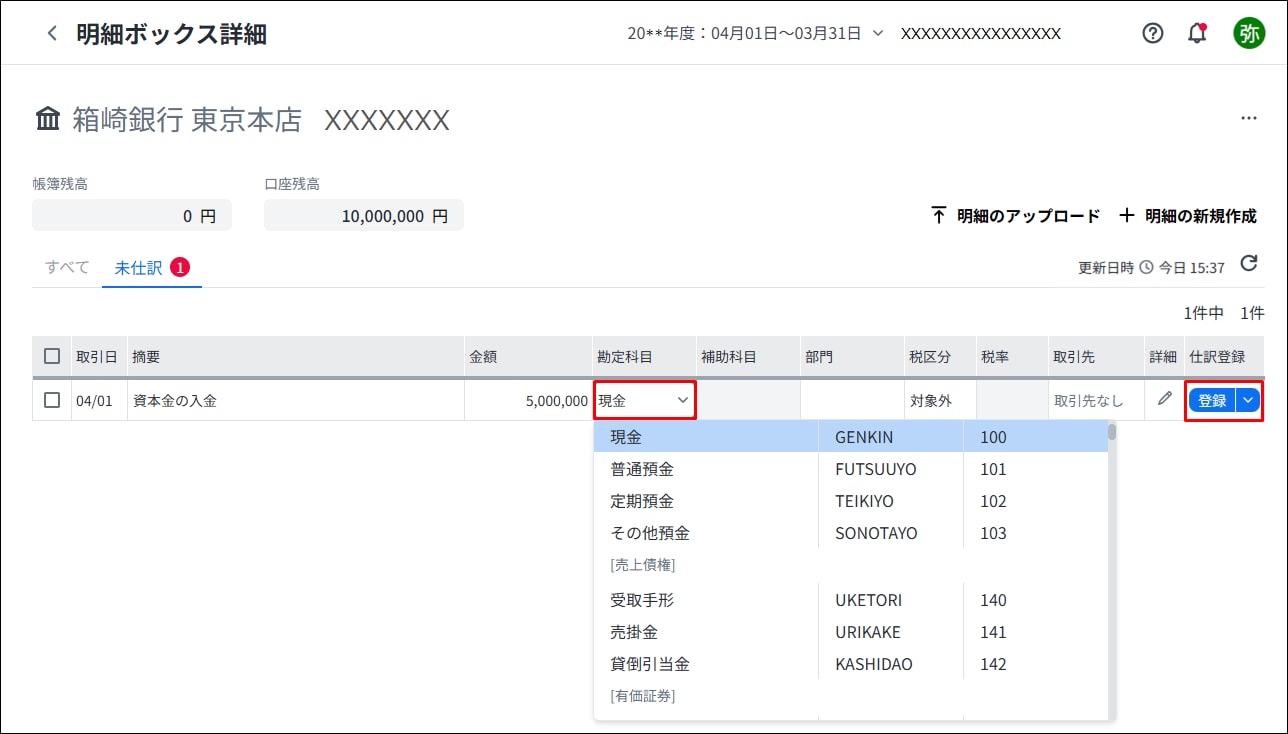Open the three-dot more options menu
This screenshot has width=1288, height=734.
pos(1248,118)
